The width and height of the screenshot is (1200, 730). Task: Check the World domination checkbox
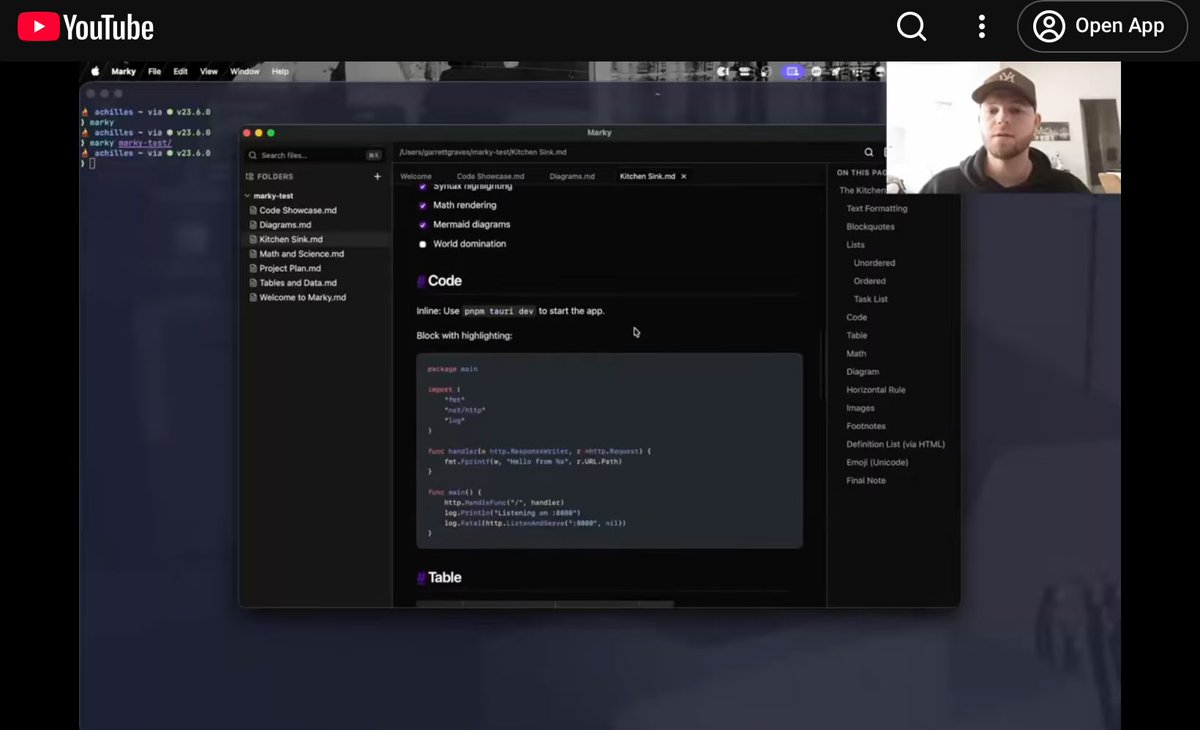click(422, 244)
